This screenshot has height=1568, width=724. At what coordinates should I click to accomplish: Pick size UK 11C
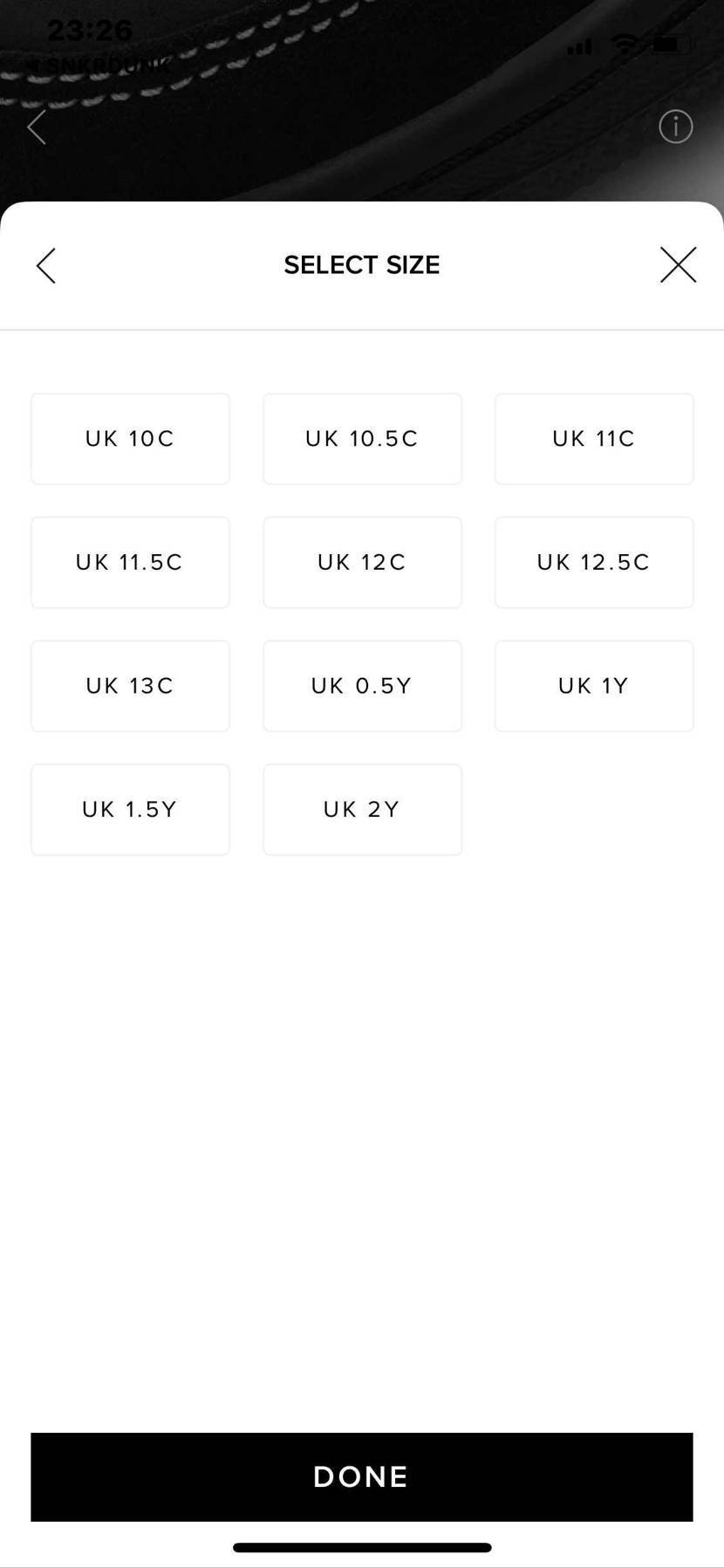point(594,439)
